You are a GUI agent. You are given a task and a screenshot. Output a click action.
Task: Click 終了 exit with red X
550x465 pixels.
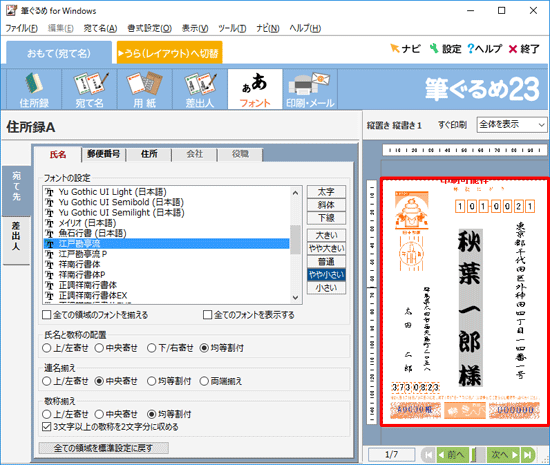[524, 49]
